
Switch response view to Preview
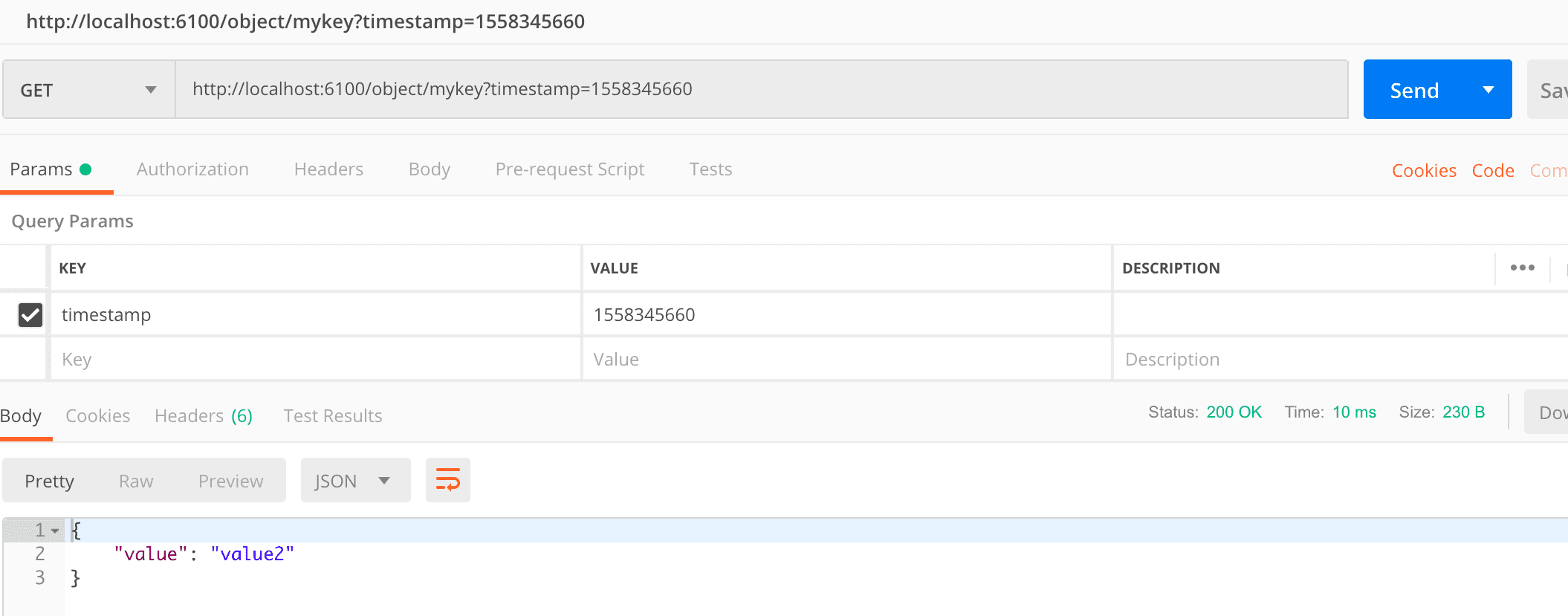click(230, 482)
